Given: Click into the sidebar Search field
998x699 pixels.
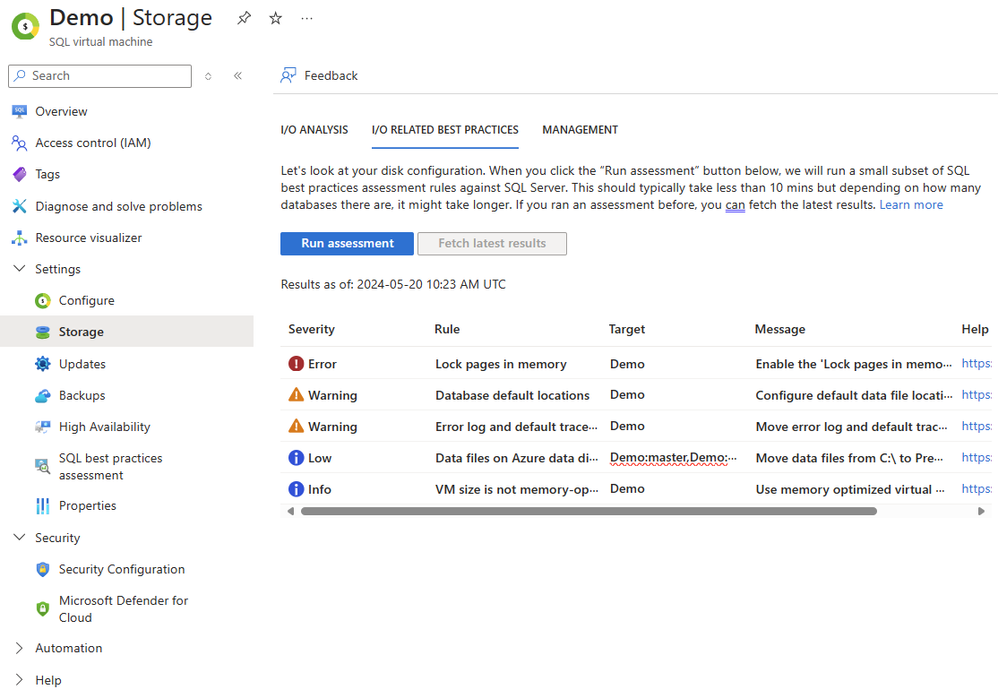Looking at the screenshot, I should (x=100, y=76).
